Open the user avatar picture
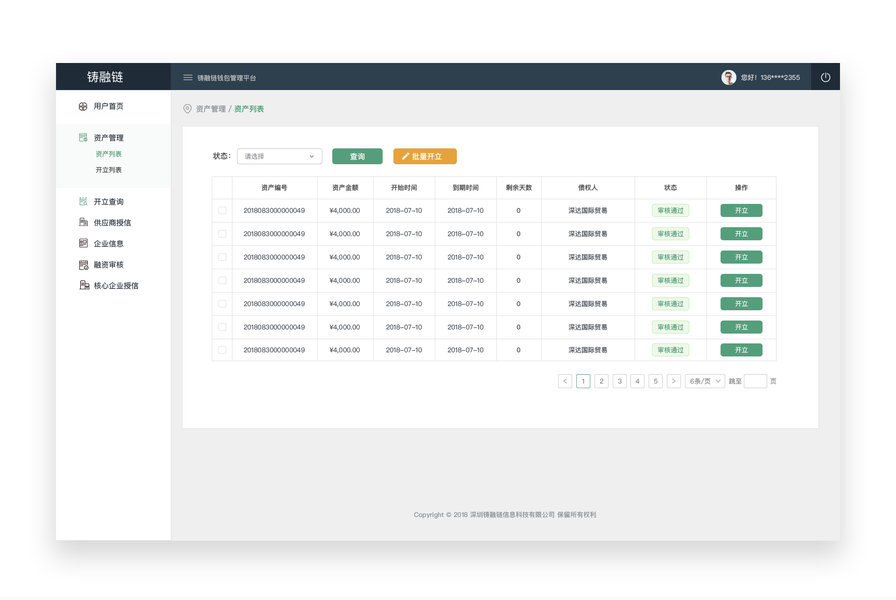The width and height of the screenshot is (896, 600). [729, 77]
